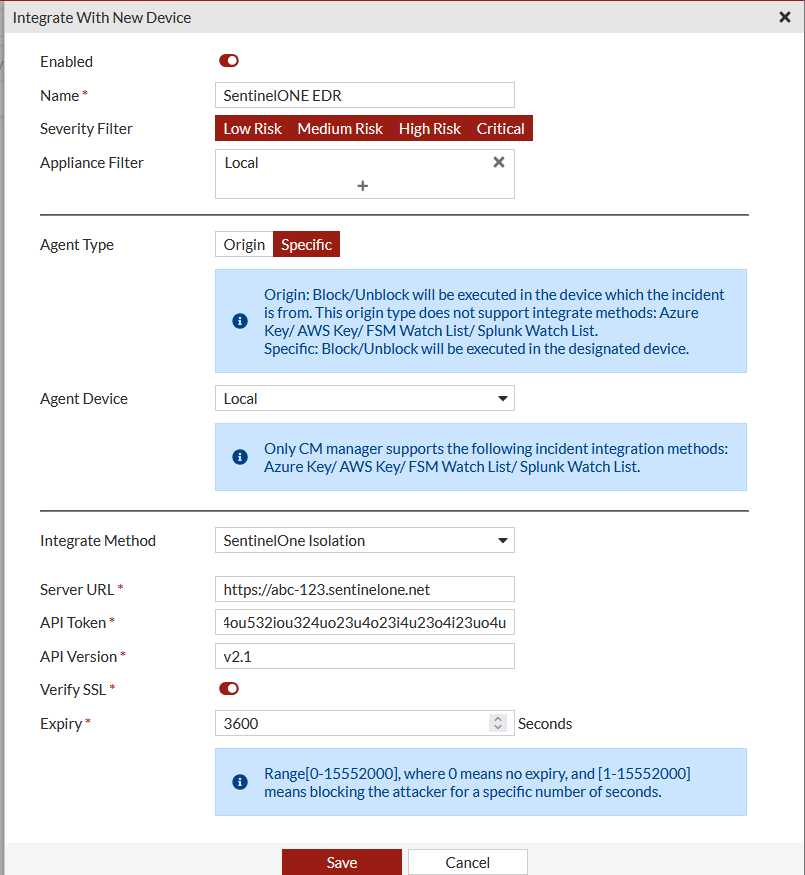Click the Only CM manager note text
Viewport: 805px width, 875px height.
496,458
